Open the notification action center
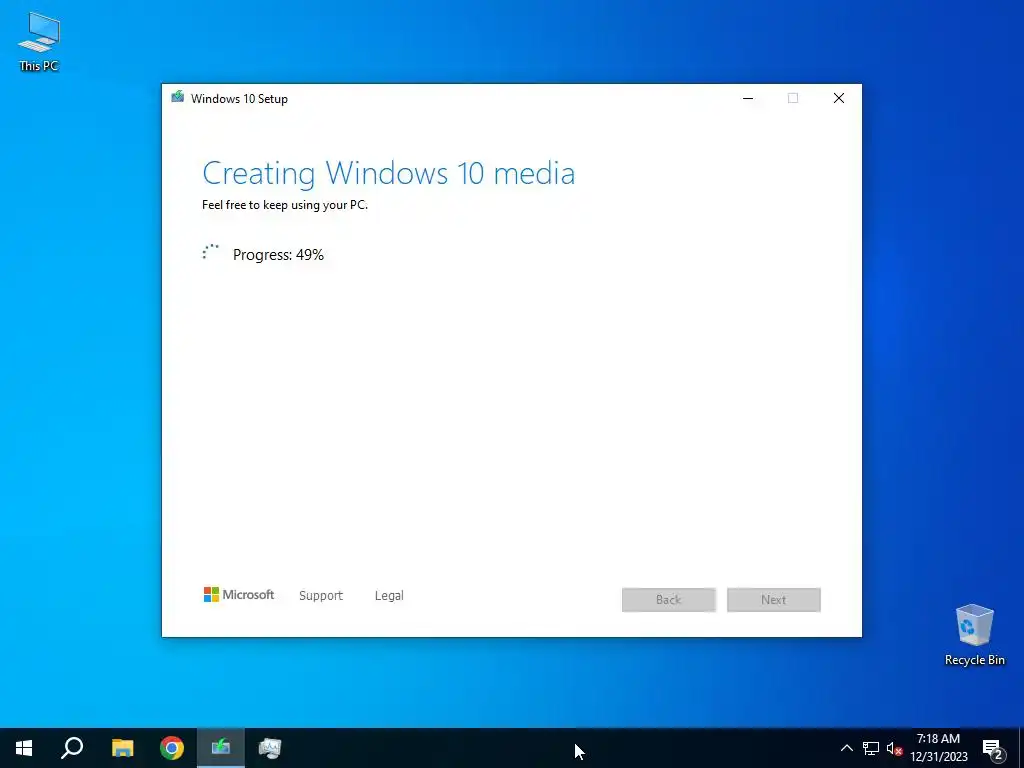This screenshot has width=1024, height=768. 993,748
